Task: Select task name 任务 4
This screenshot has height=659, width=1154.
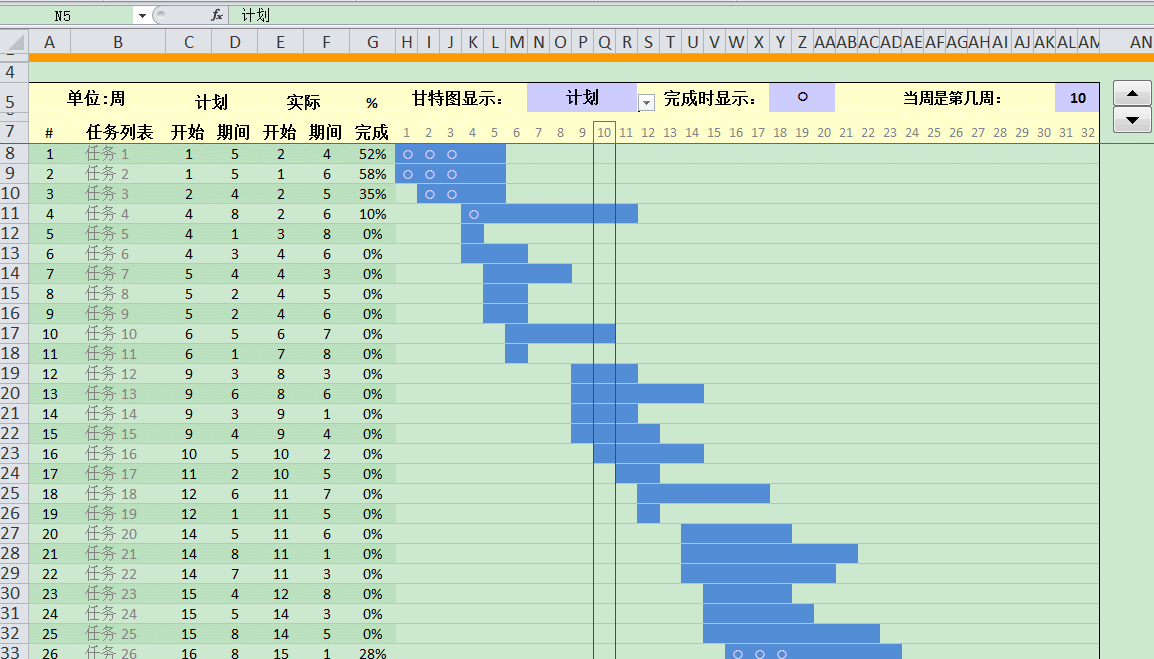Action: tap(107, 214)
